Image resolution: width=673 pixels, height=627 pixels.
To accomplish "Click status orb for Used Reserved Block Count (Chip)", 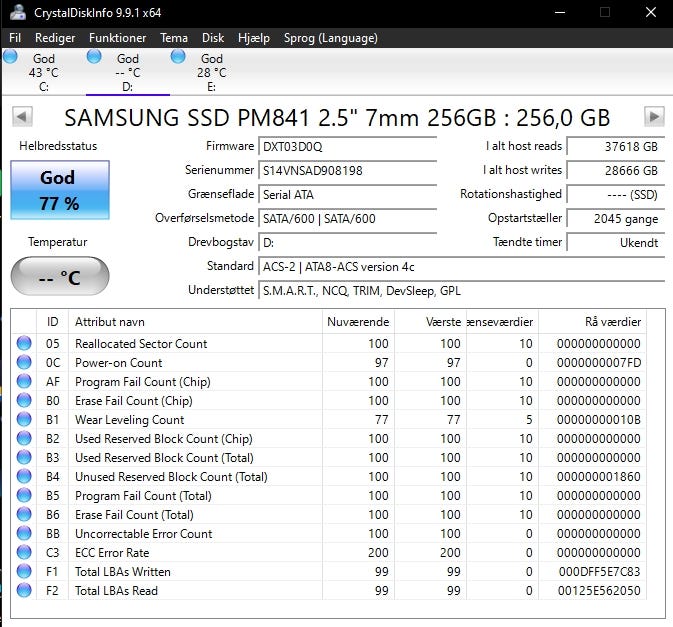I will click(24, 439).
